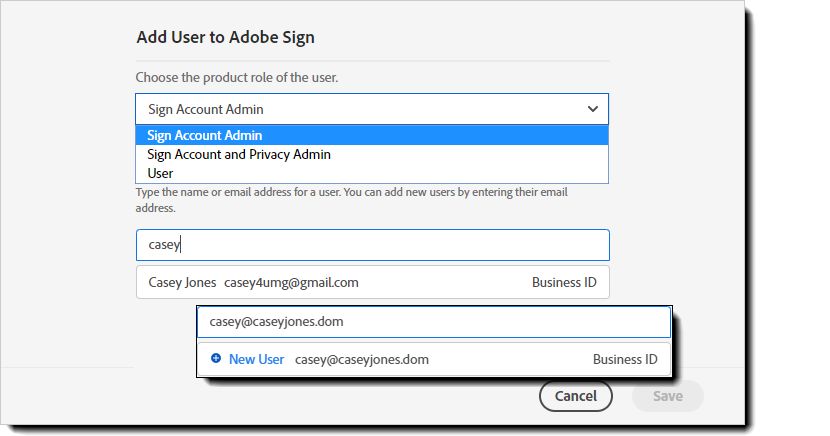Click the New User link
830x436 pixels.
(x=256, y=359)
